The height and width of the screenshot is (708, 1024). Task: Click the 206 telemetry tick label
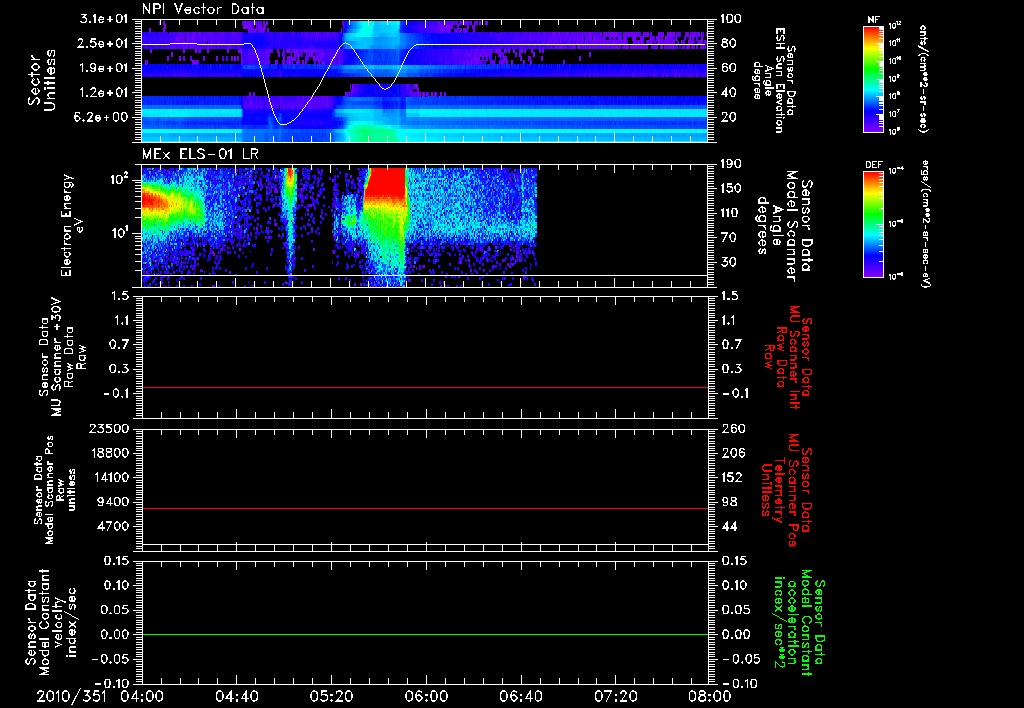(732, 453)
